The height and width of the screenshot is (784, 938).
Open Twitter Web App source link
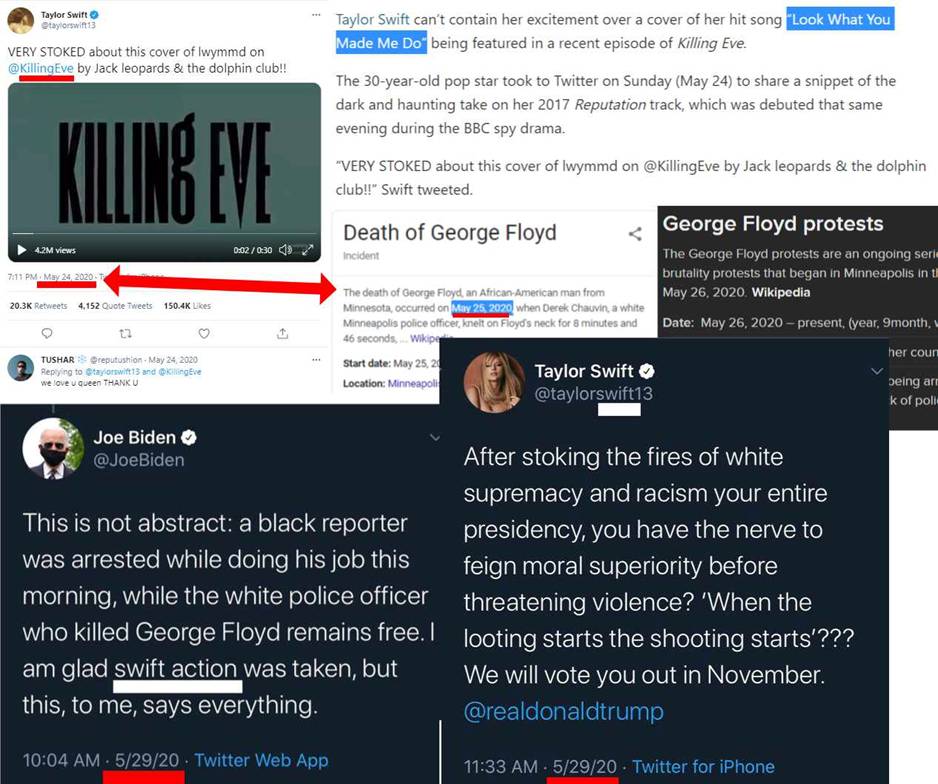261,760
